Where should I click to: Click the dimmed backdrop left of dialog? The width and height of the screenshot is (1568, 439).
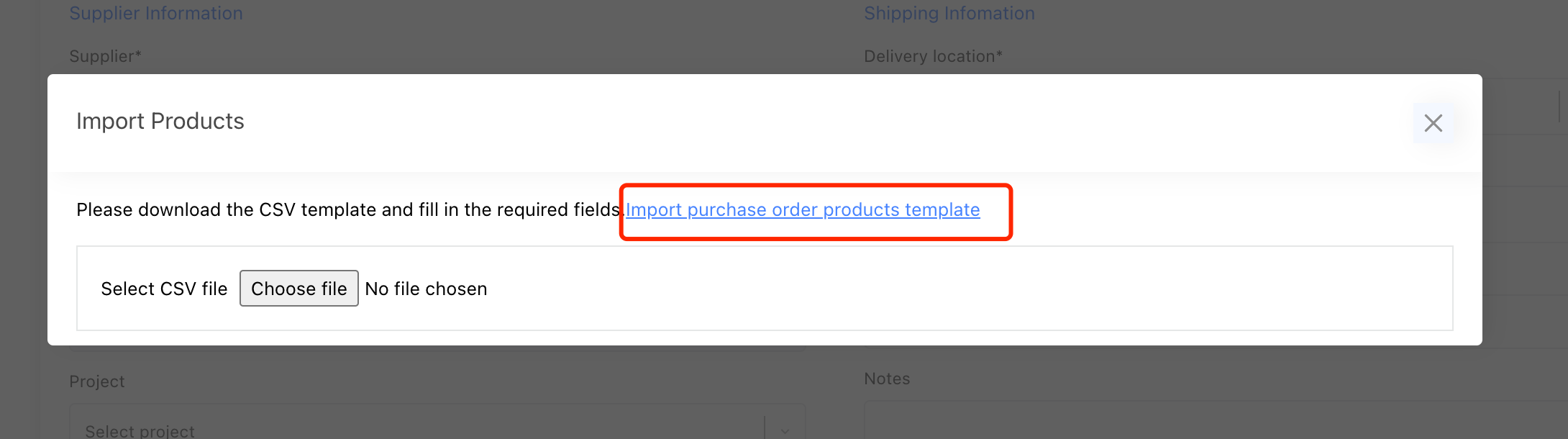(x=23, y=216)
